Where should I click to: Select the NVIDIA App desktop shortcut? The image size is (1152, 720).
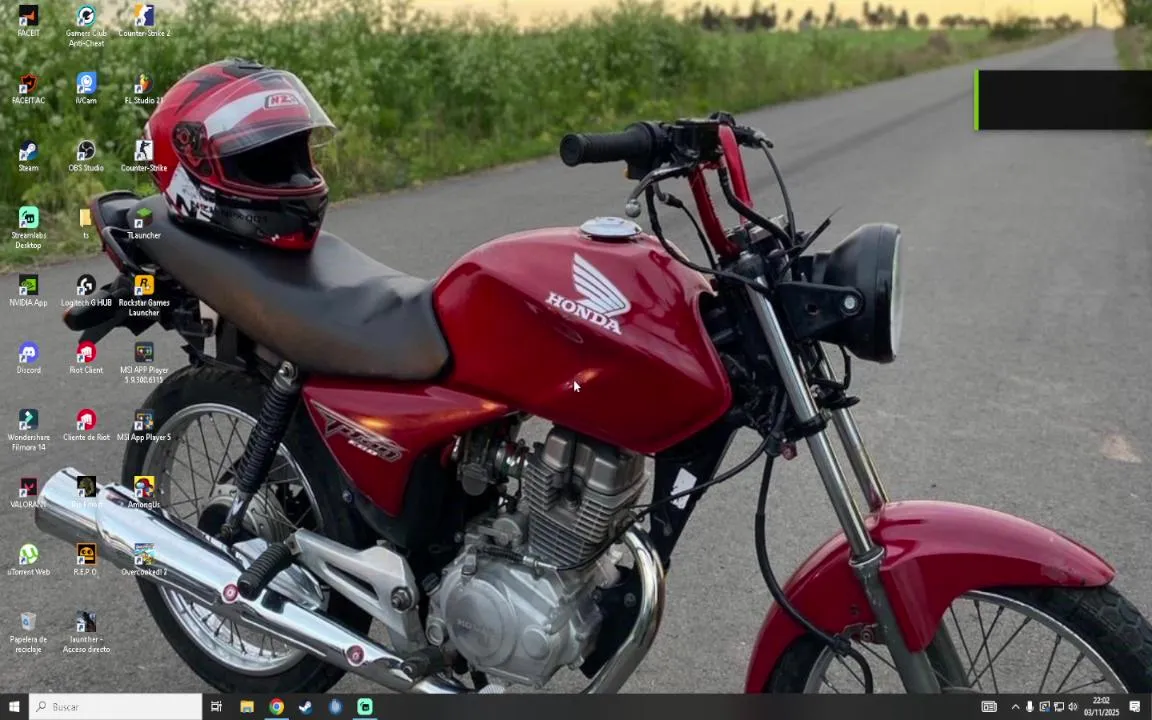pyautogui.click(x=28, y=291)
